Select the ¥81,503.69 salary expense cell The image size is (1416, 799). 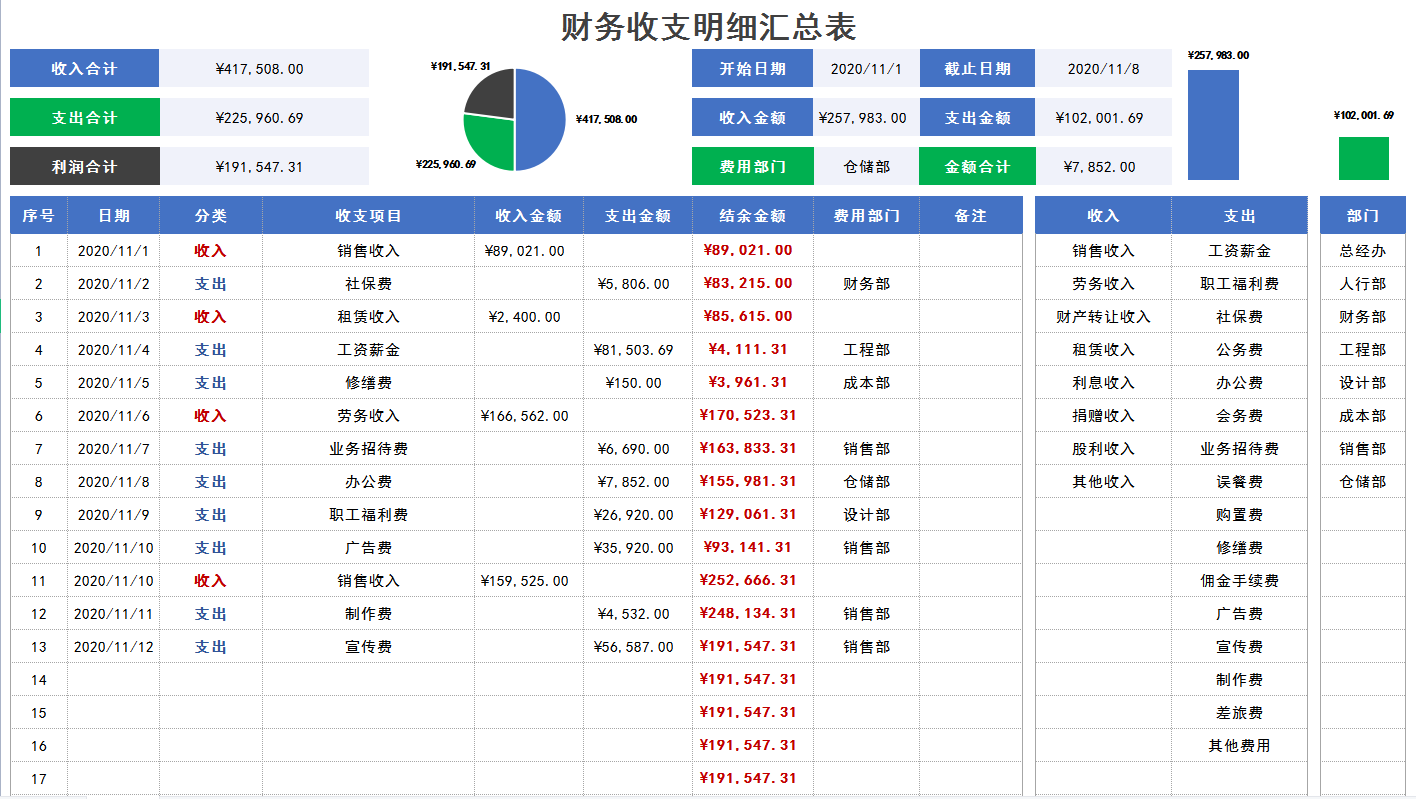[x=638, y=350]
